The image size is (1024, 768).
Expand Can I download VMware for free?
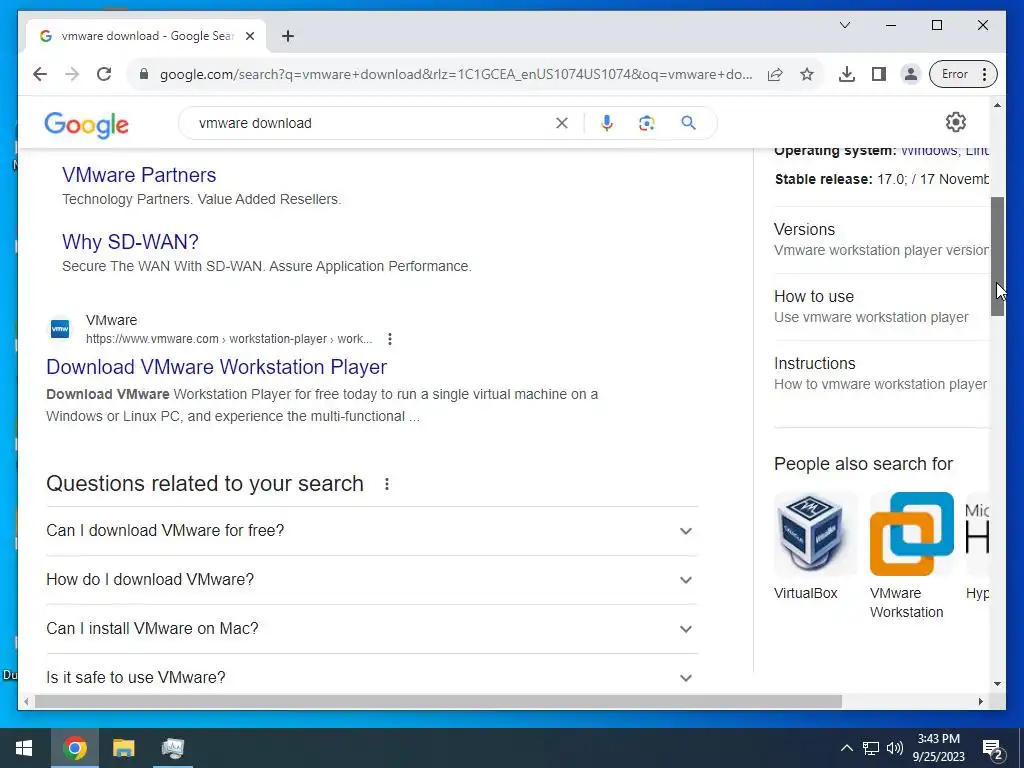tap(372, 531)
